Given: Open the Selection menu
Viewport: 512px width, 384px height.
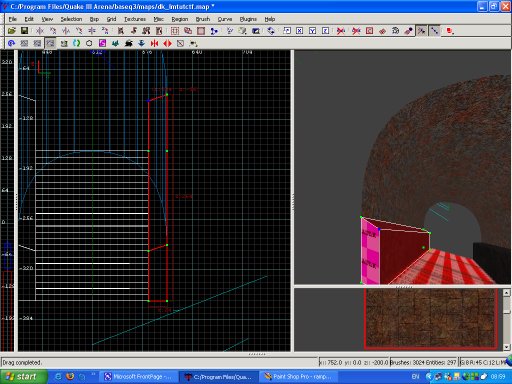Looking at the screenshot, I should pos(71,19).
